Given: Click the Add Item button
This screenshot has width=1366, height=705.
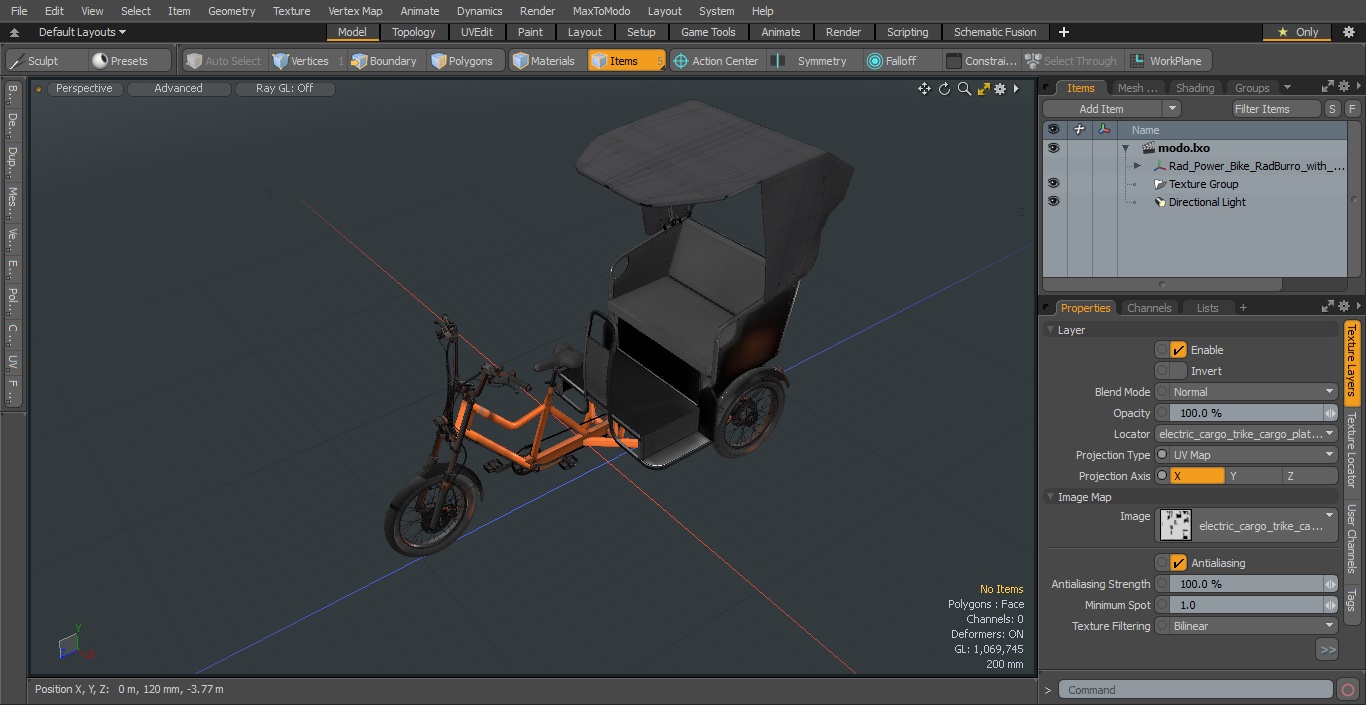Looking at the screenshot, I should [x=1102, y=109].
